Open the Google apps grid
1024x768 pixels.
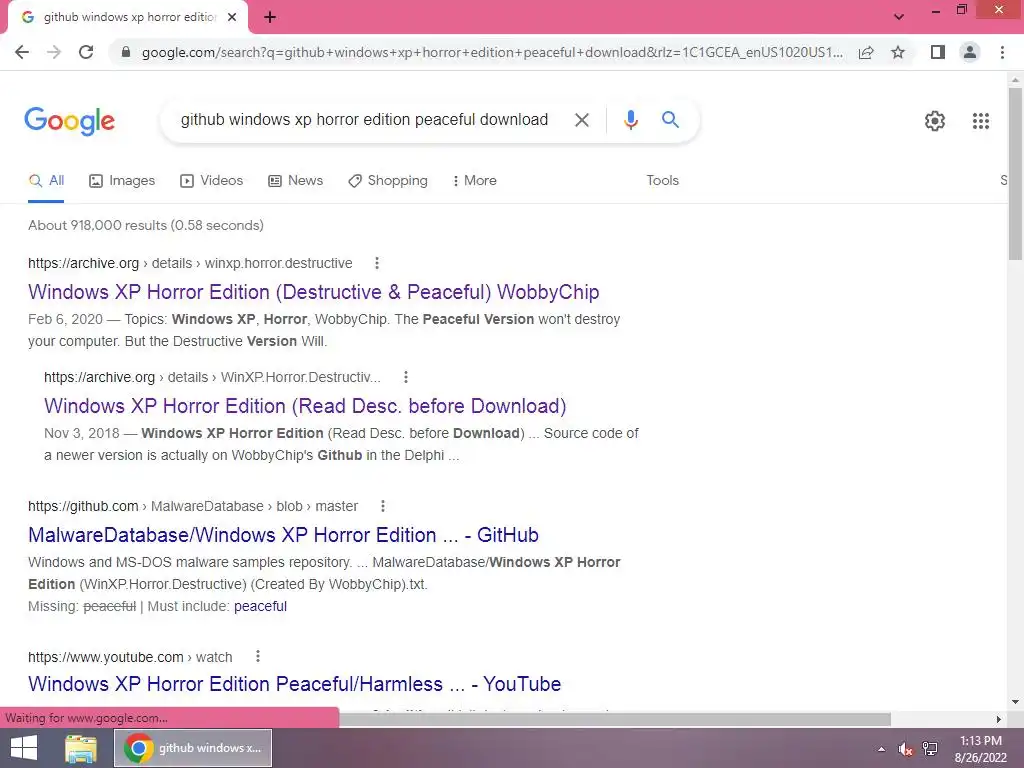pyautogui.click(x=980, y=121)
